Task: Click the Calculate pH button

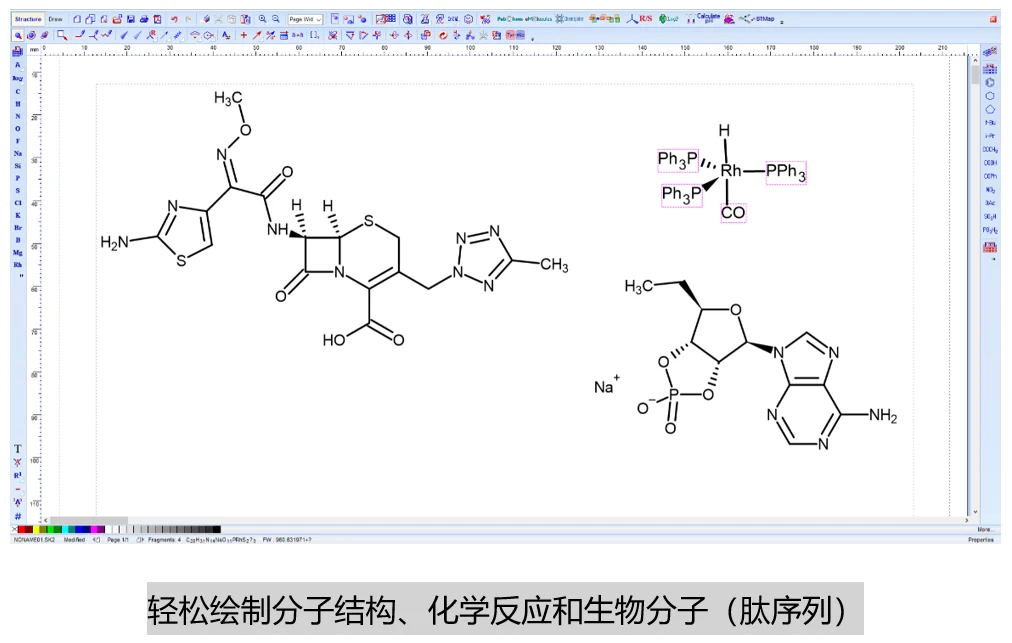Action: click(x=703, y=19)
